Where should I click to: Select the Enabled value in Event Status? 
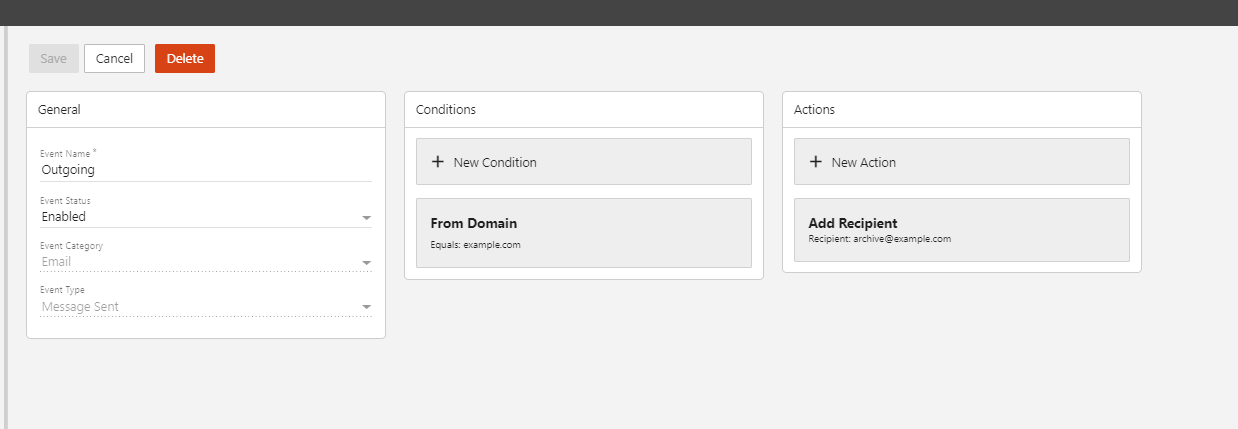point(64,216)
